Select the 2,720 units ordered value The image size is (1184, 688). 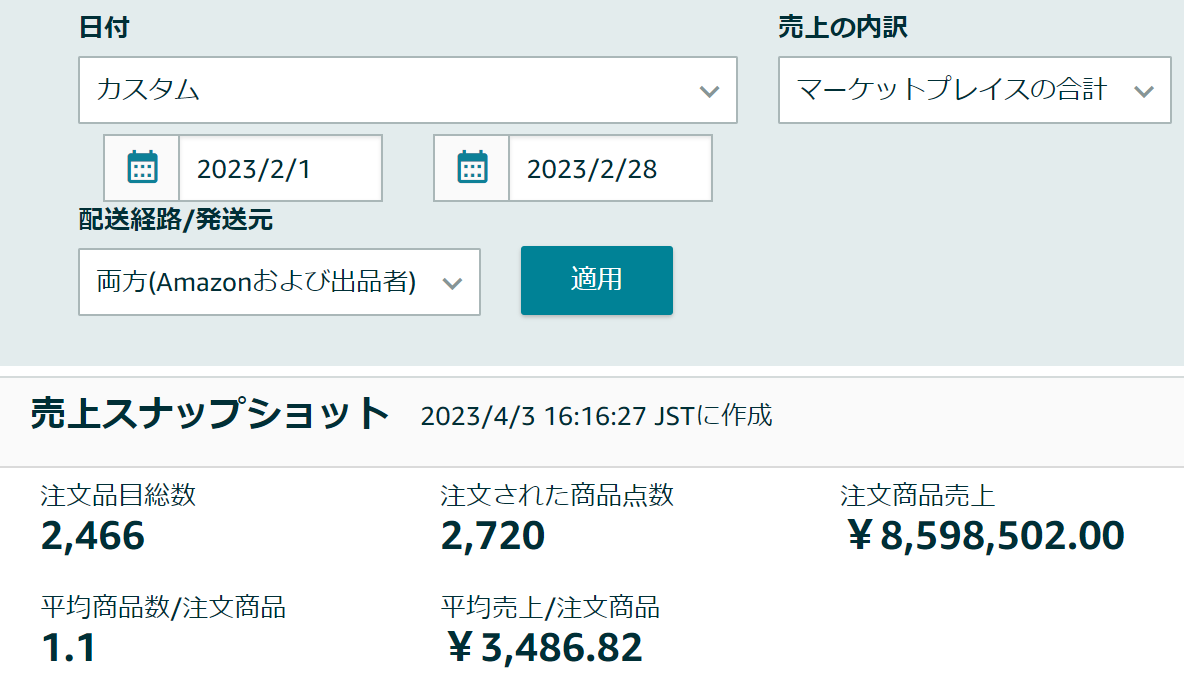pos(493,536)
